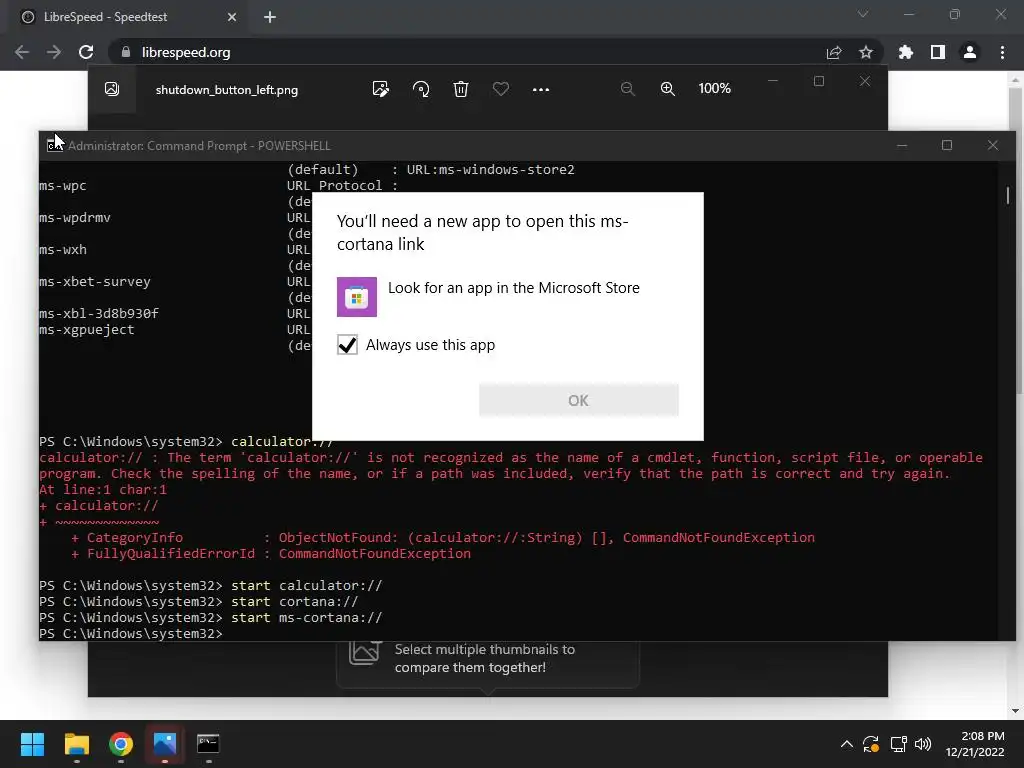Image resolution: width=1024 pixels, height=768 pixels.
Task: Rotate the image in Photos
Action: (x=421, y=89)
